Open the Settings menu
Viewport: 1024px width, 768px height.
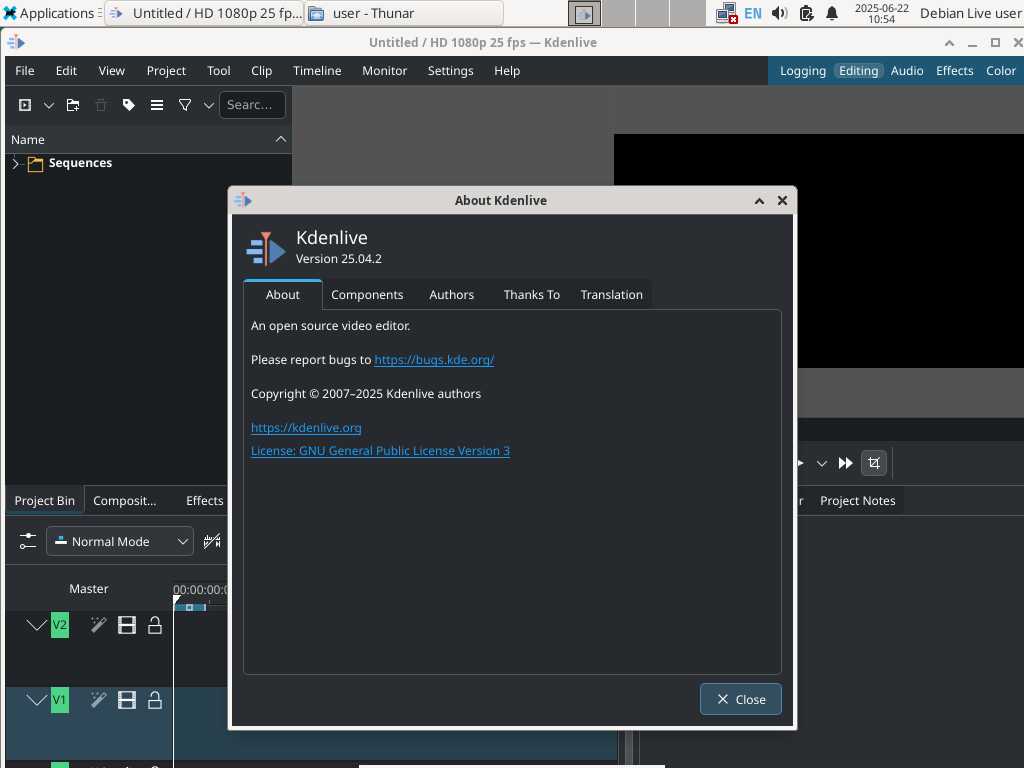(x=450, y=71)
